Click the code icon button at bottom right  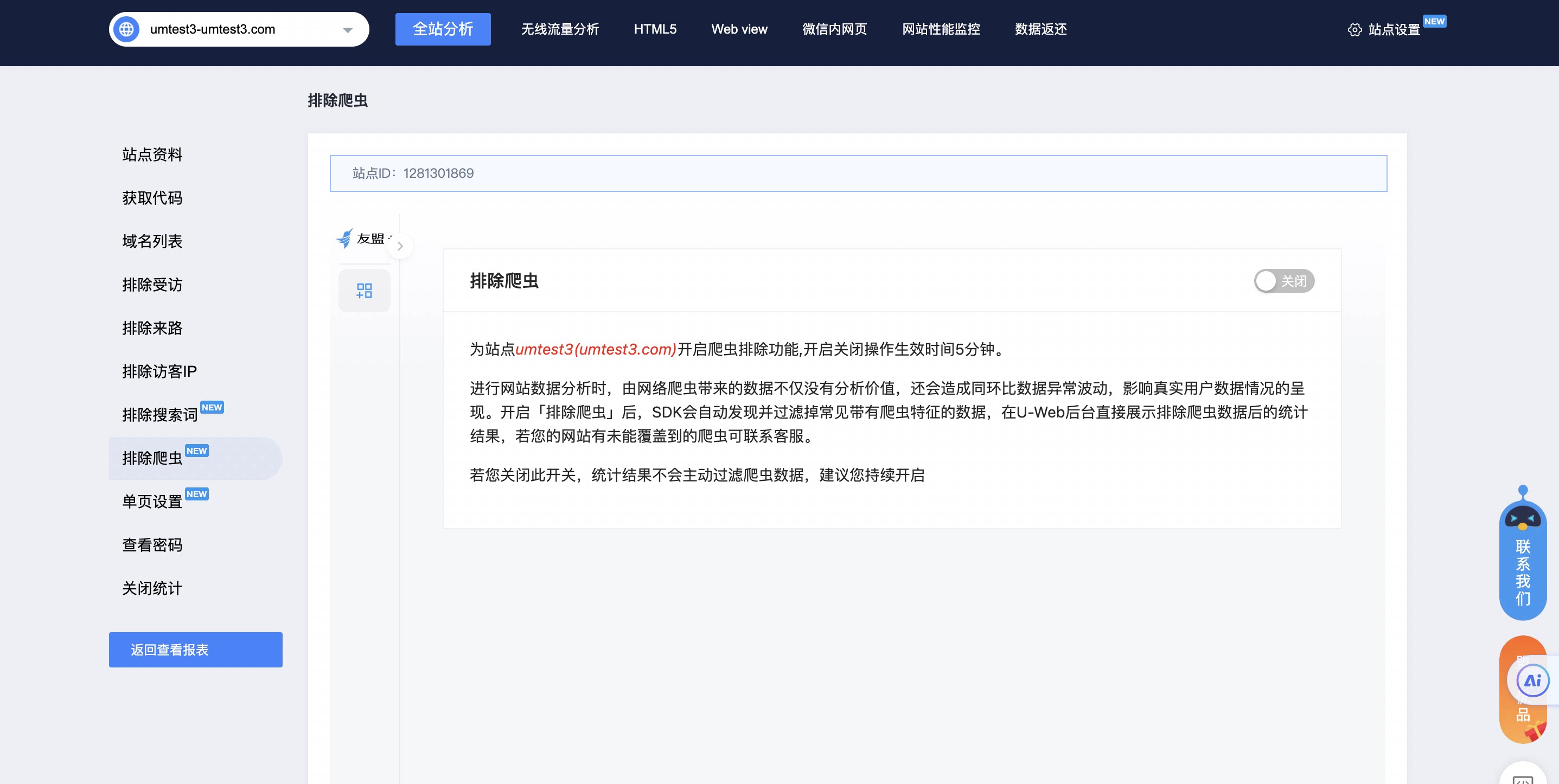(1523, 777)
